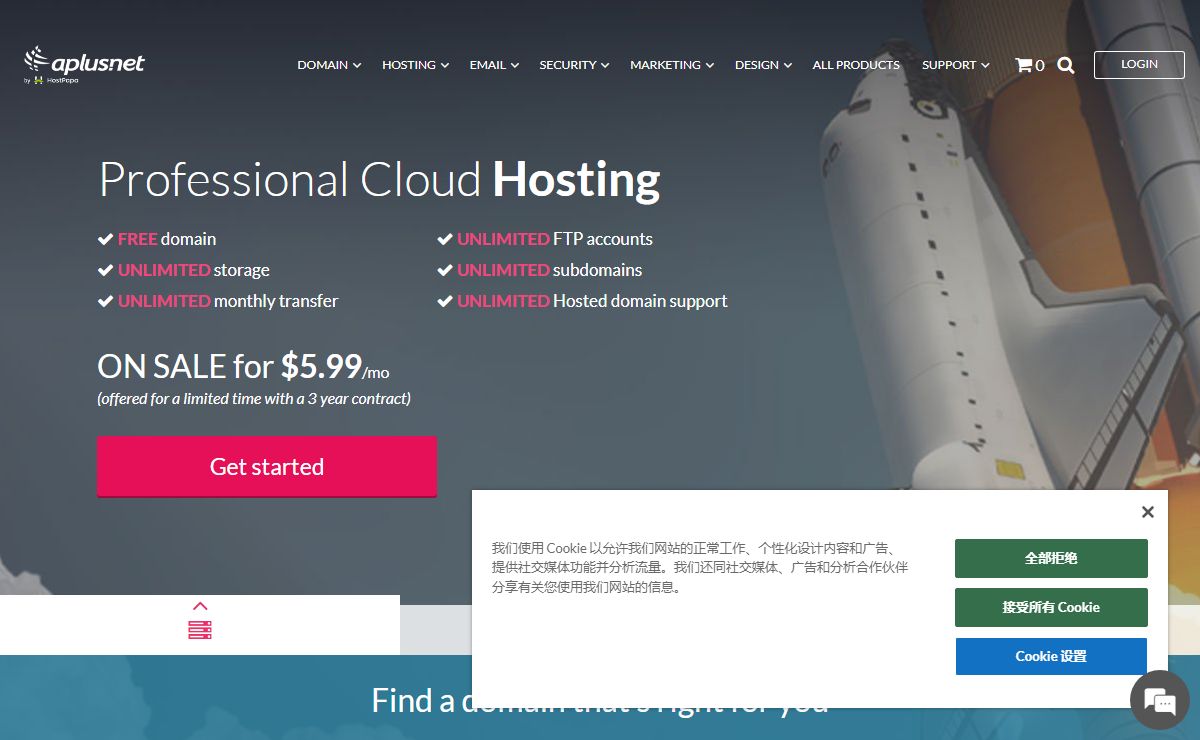The image size is (1200, 740).
Task: Go to All Products
Action: [x=856, y=65]
